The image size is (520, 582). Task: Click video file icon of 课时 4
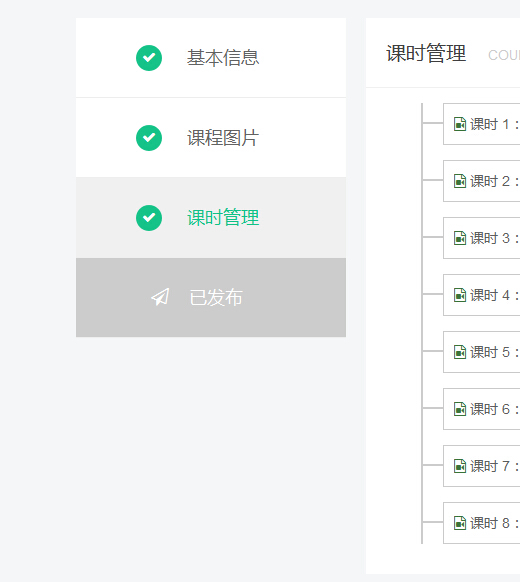(460, 295)
